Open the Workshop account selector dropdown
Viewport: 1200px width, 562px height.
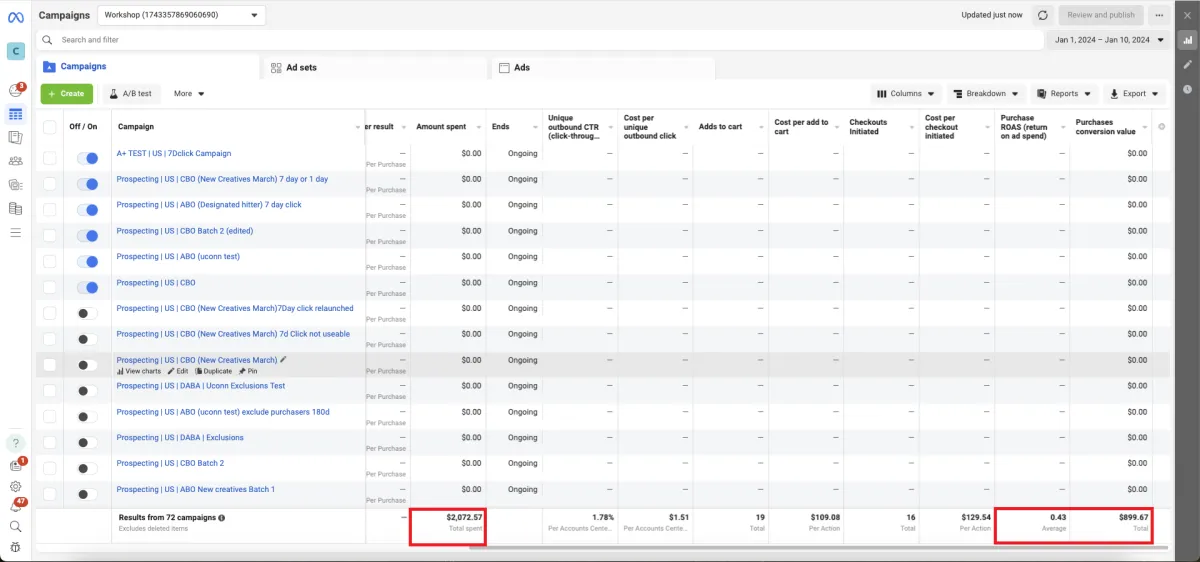coord(182,15)
